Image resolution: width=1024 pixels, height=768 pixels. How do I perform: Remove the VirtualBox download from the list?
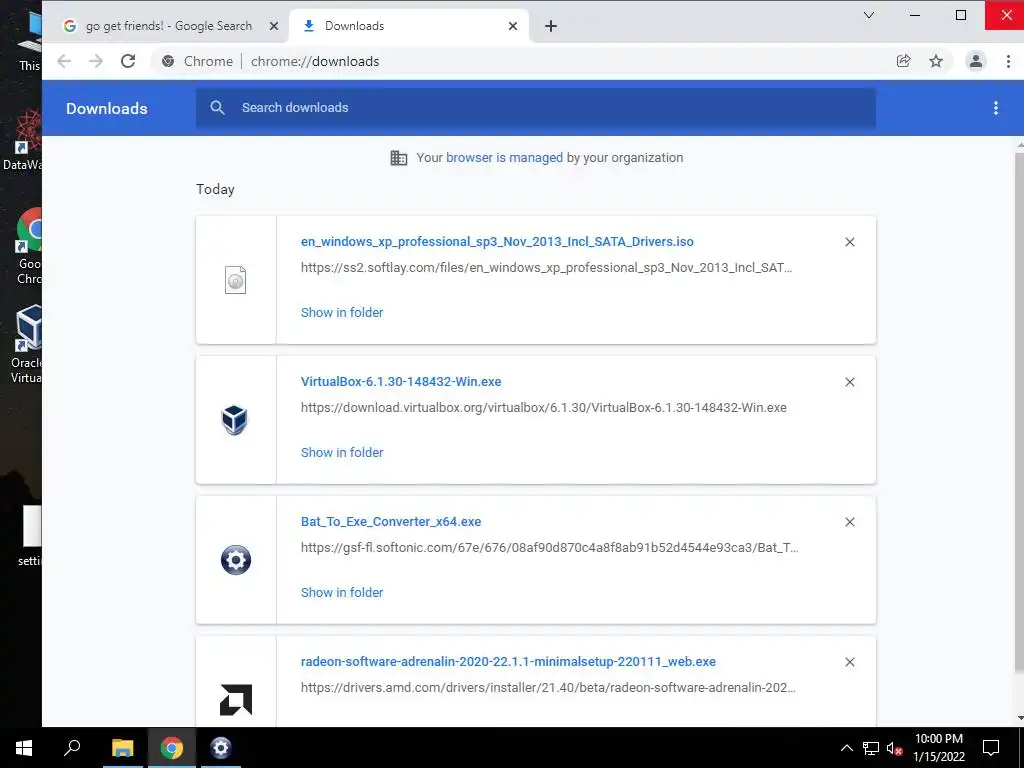[x=850, y=382]
